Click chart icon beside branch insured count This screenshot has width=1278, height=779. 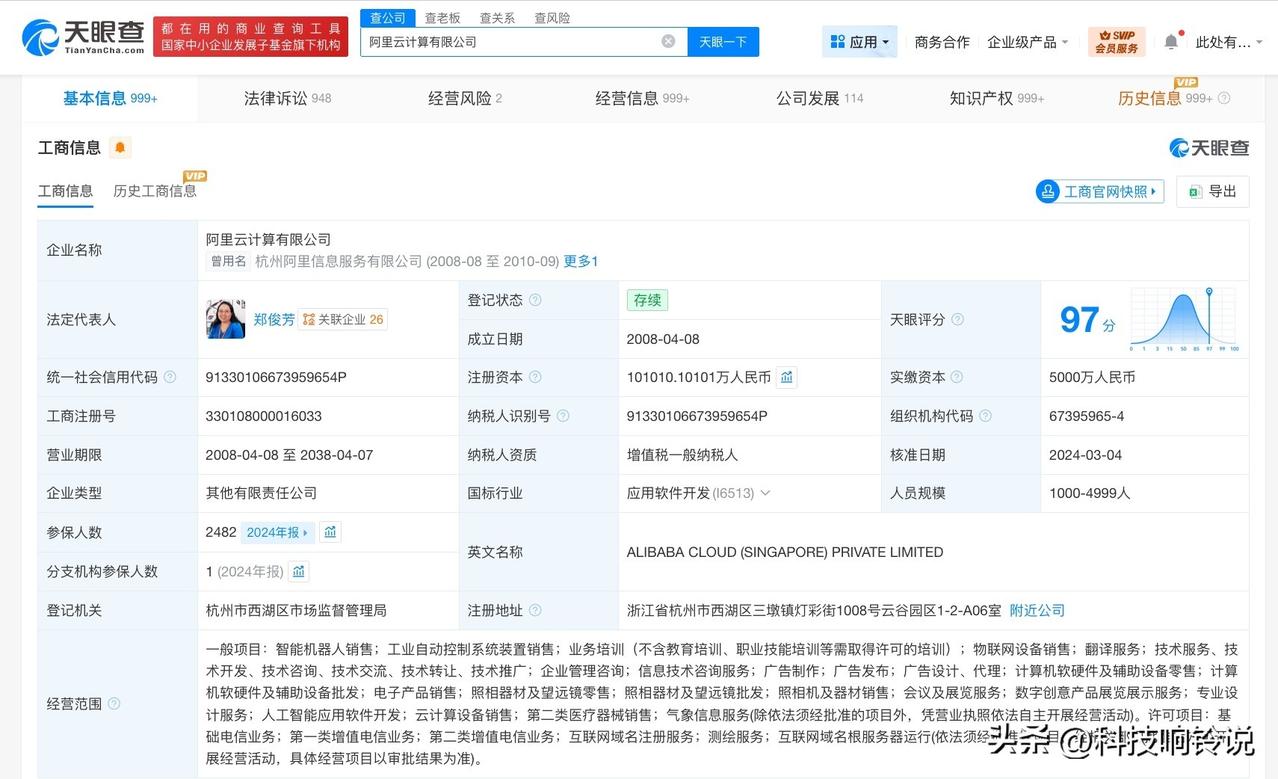click(x=299, y=571)
